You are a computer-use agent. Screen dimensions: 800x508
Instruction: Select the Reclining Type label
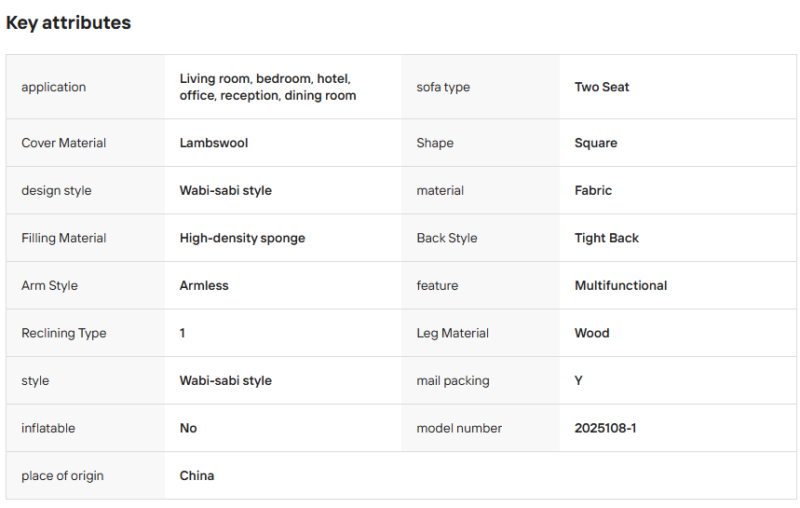[x=64, y=333]
